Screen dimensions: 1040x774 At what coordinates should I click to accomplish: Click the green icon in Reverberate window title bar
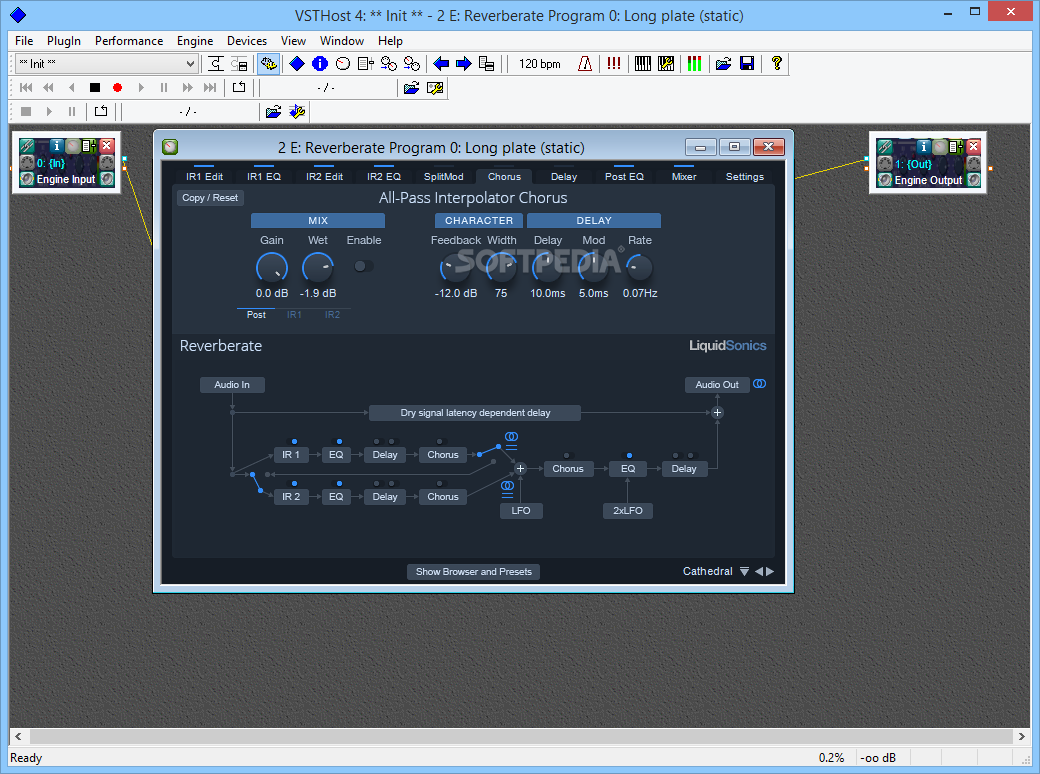170,147
